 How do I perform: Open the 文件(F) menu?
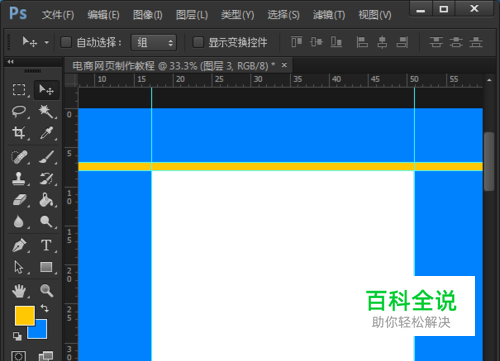[58, 15]
